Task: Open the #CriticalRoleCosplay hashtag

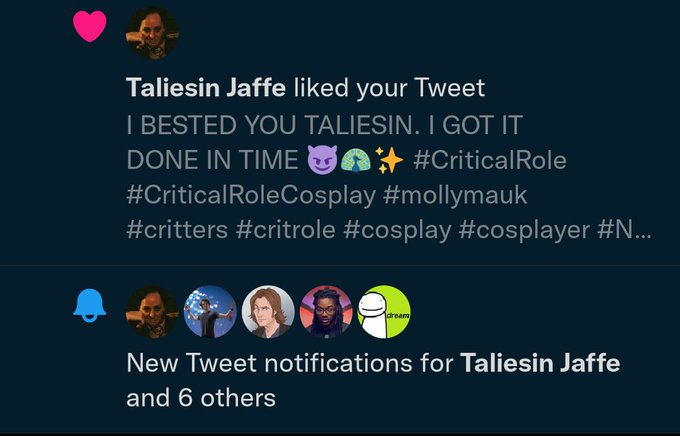Action: coord(251,195)
